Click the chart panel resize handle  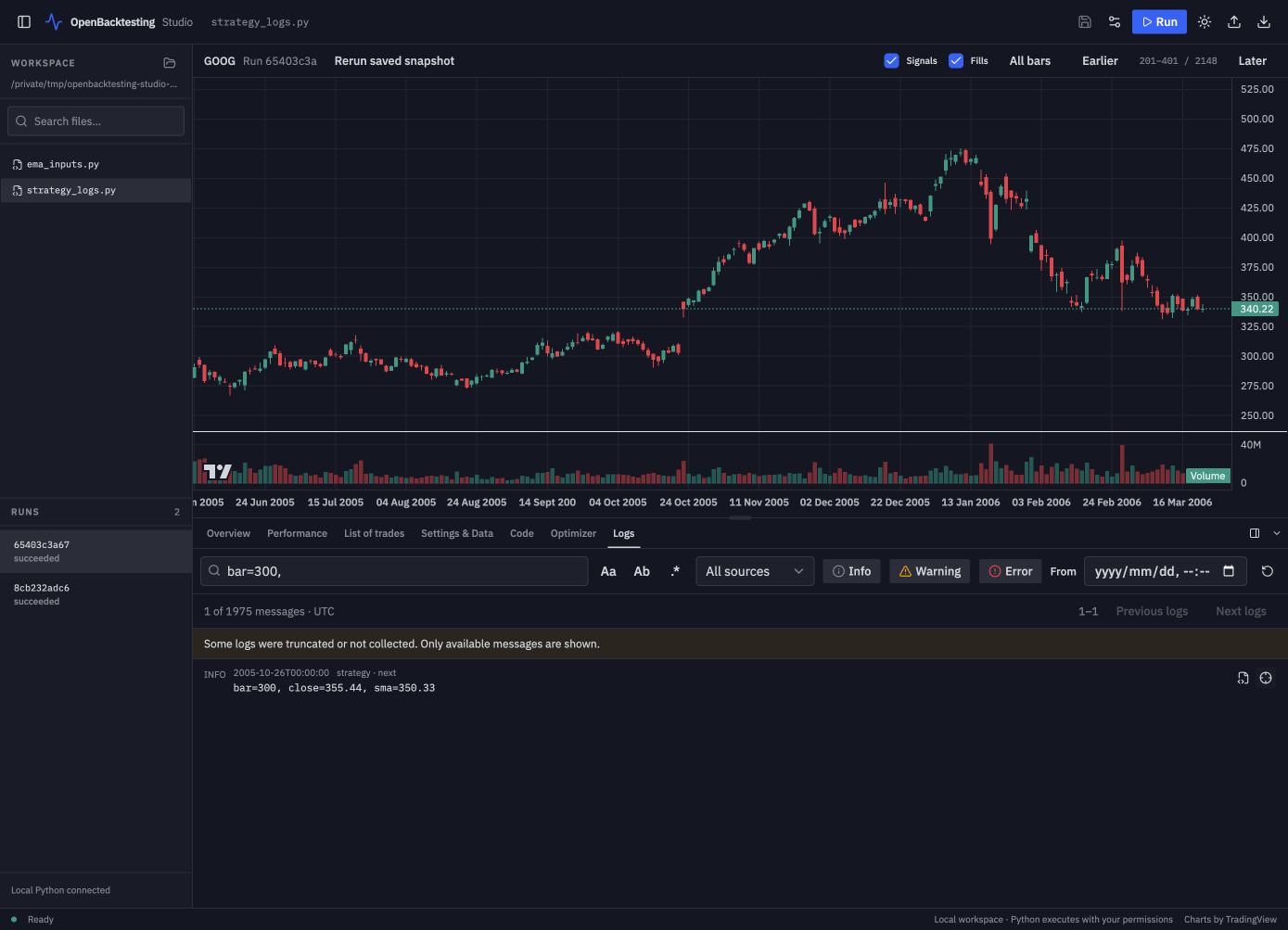[x=740, y=518]
